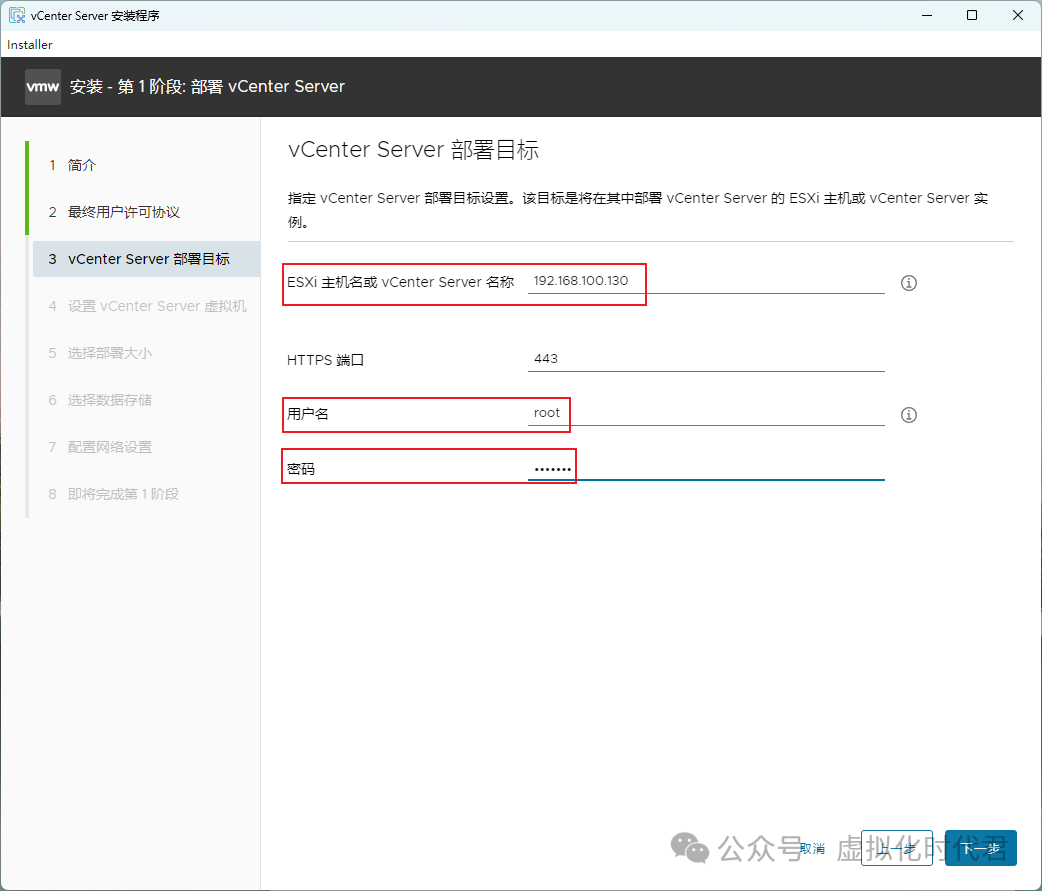Click the vmw logo in the header
The image size is (1042, 891).
click(43, 87)
